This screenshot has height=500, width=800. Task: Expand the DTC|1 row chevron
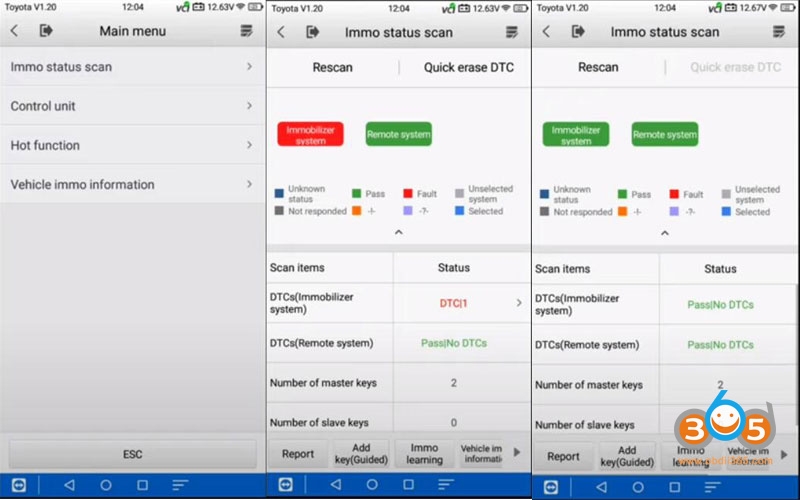(519, 303)
